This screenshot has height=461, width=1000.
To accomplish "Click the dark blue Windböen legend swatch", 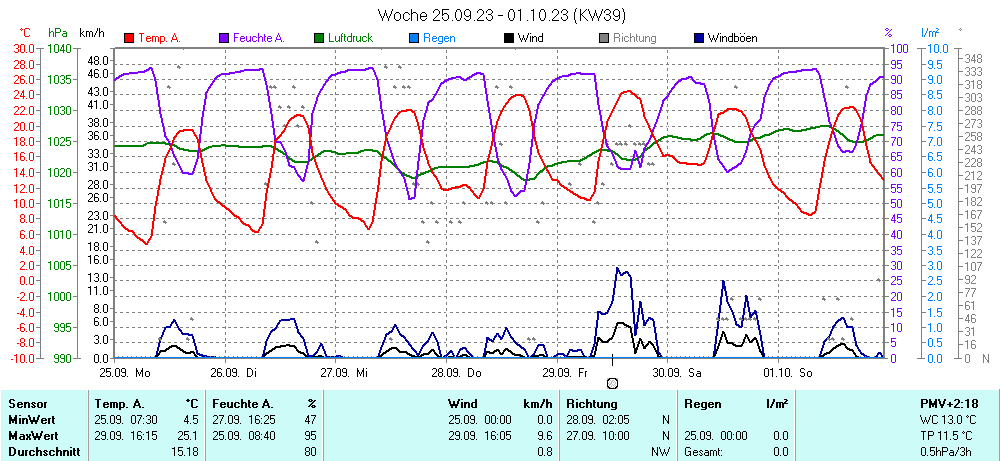I will (699, 39).
